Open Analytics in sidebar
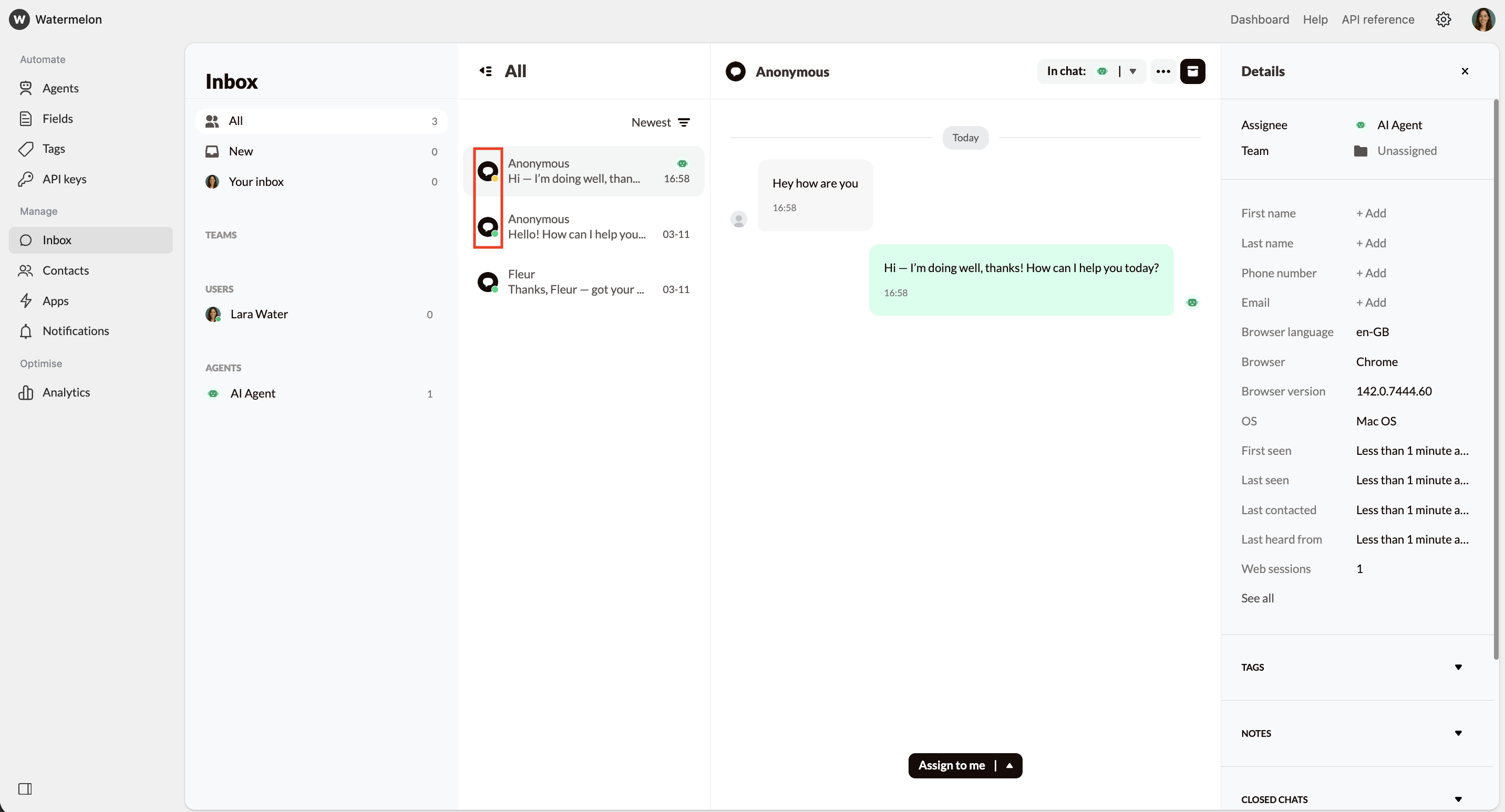Viewport: 1505px width, 812px height. (66, 392)
